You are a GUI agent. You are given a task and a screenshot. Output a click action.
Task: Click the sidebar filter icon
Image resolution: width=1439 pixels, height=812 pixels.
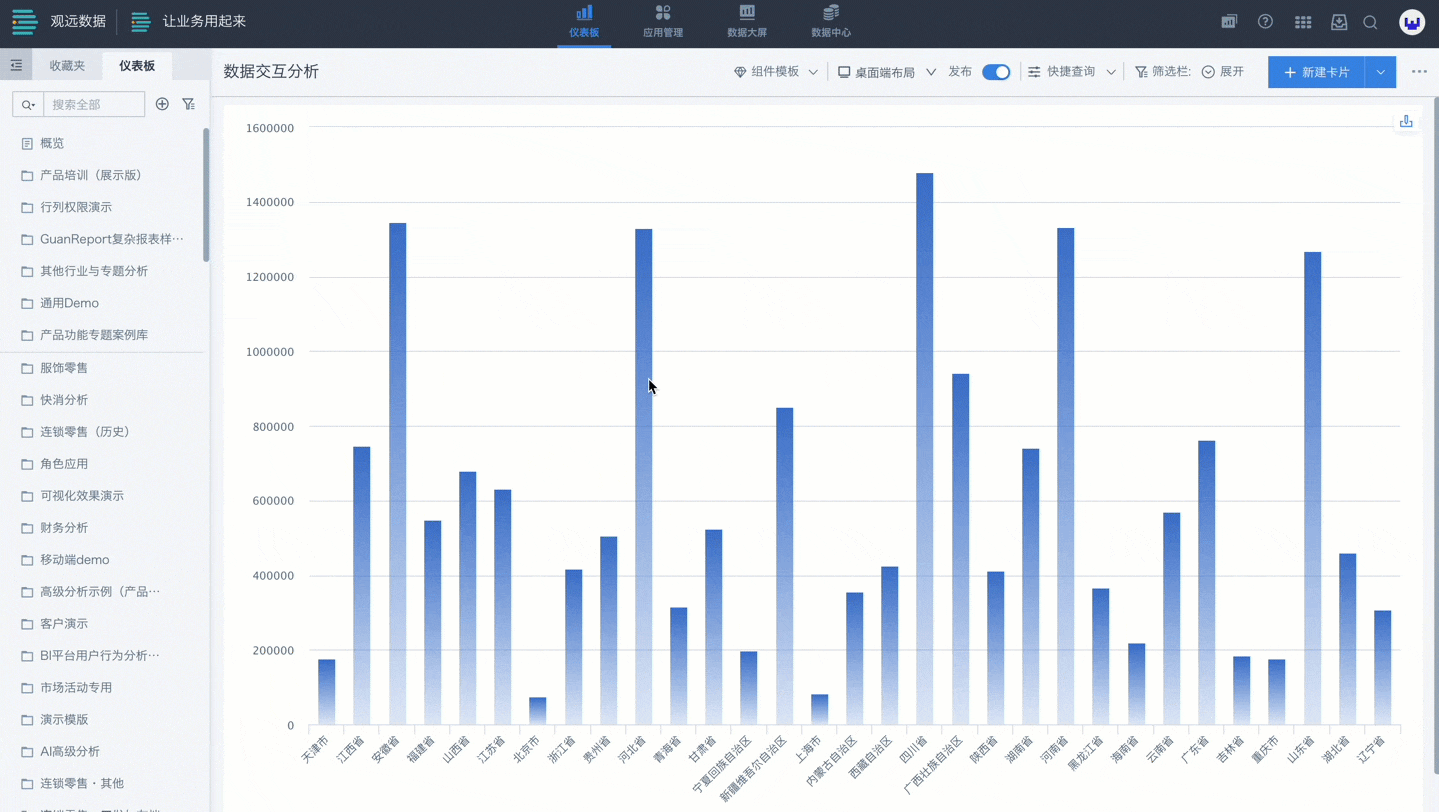coord(189,104)
